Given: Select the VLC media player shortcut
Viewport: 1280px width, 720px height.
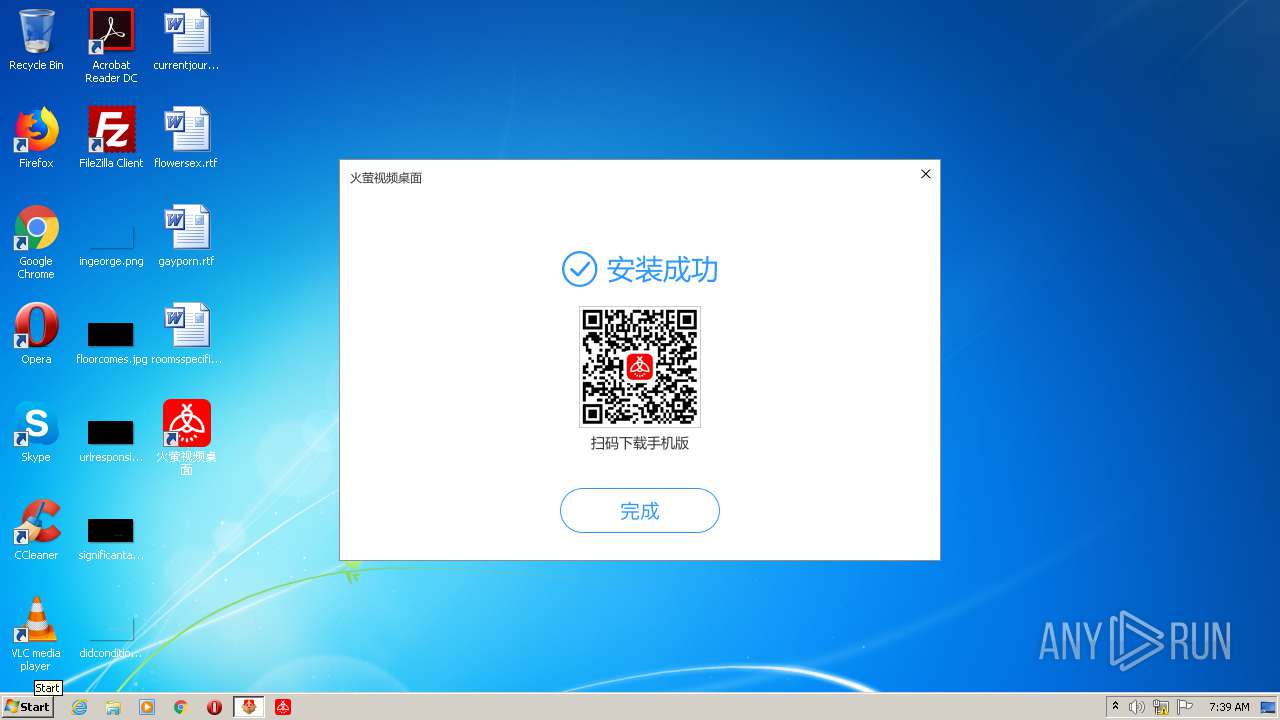Looking at the screenshot, I should click(36, 634).
